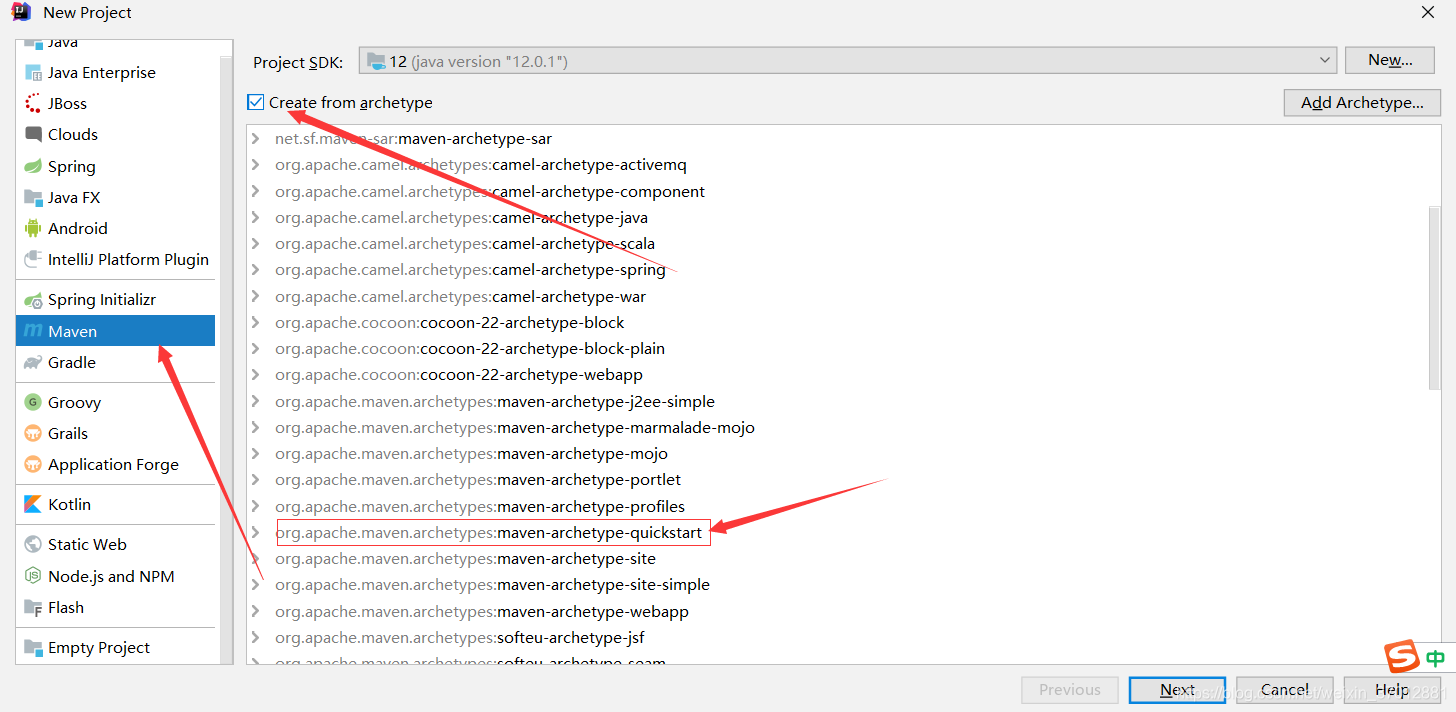The width and height of the screenshot is (1456, 712).
Task: Click the Help button
Action: [x=1391, y=690]
